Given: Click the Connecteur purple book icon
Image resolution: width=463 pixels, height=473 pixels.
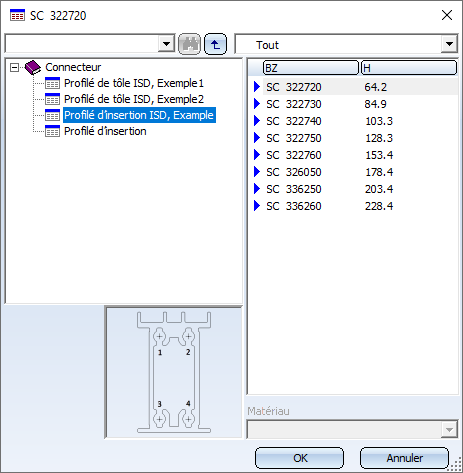Looking at the screenshot, I should 33,67.
